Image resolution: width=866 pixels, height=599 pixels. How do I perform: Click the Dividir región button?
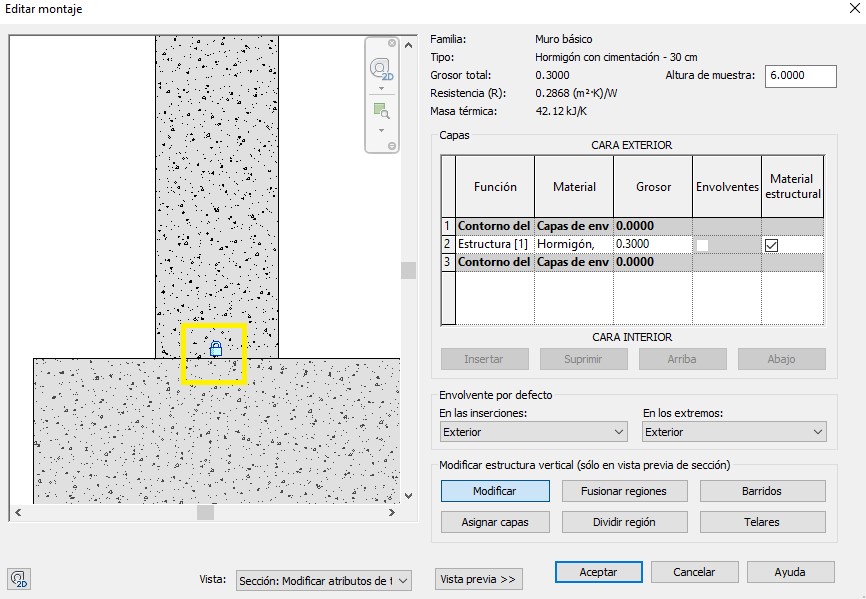(x=624, y=522)
